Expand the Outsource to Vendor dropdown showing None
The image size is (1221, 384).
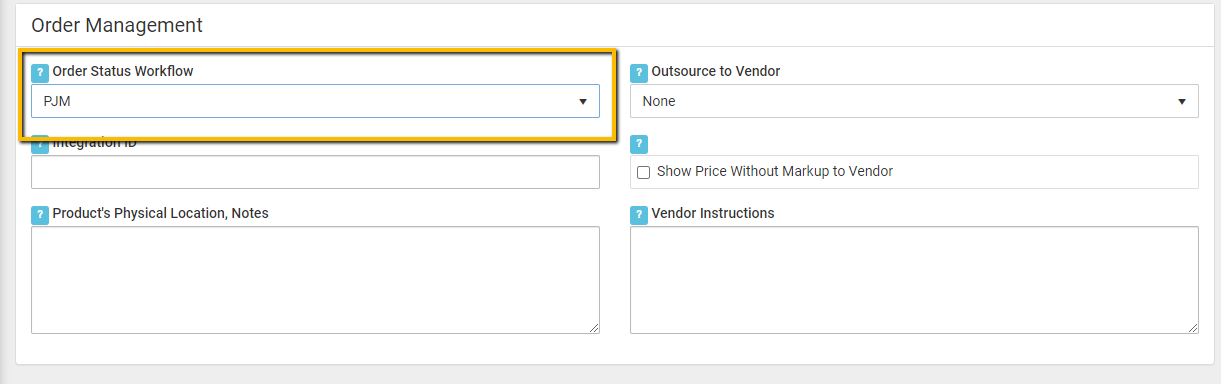click(914, 101)
